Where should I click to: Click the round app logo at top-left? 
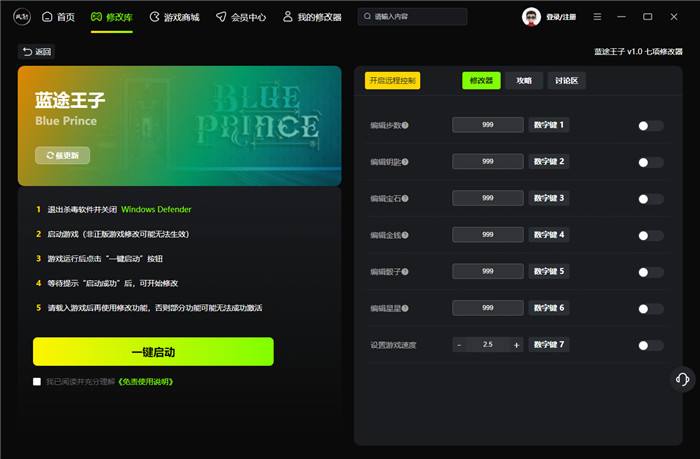tap(22, 17)
